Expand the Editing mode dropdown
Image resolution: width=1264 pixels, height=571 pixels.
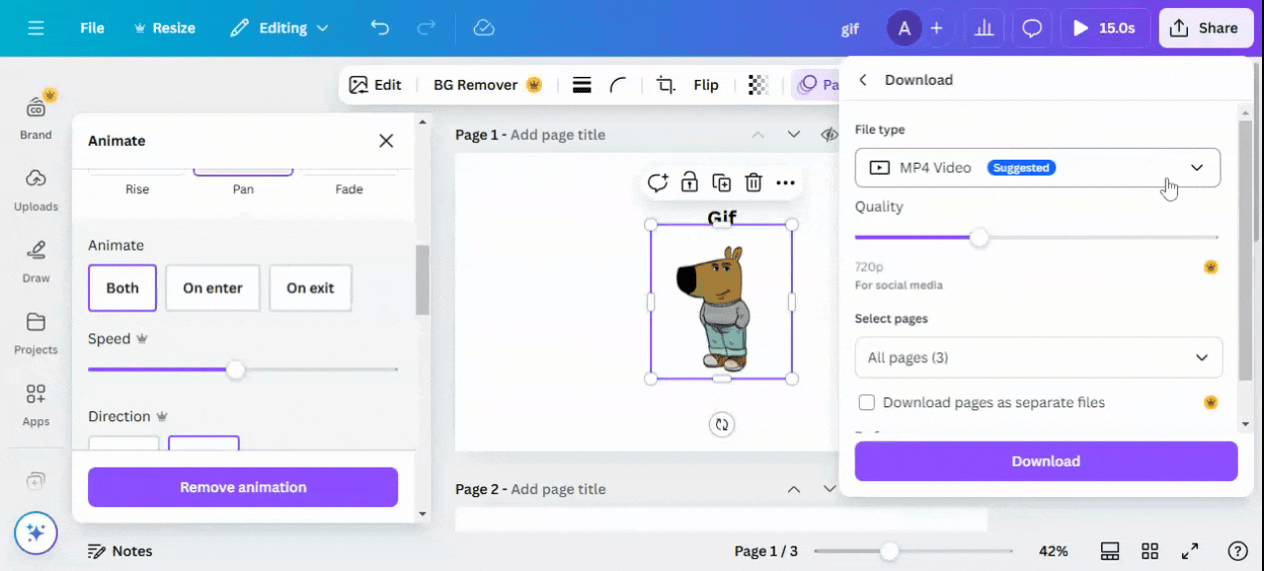(279, 28)
